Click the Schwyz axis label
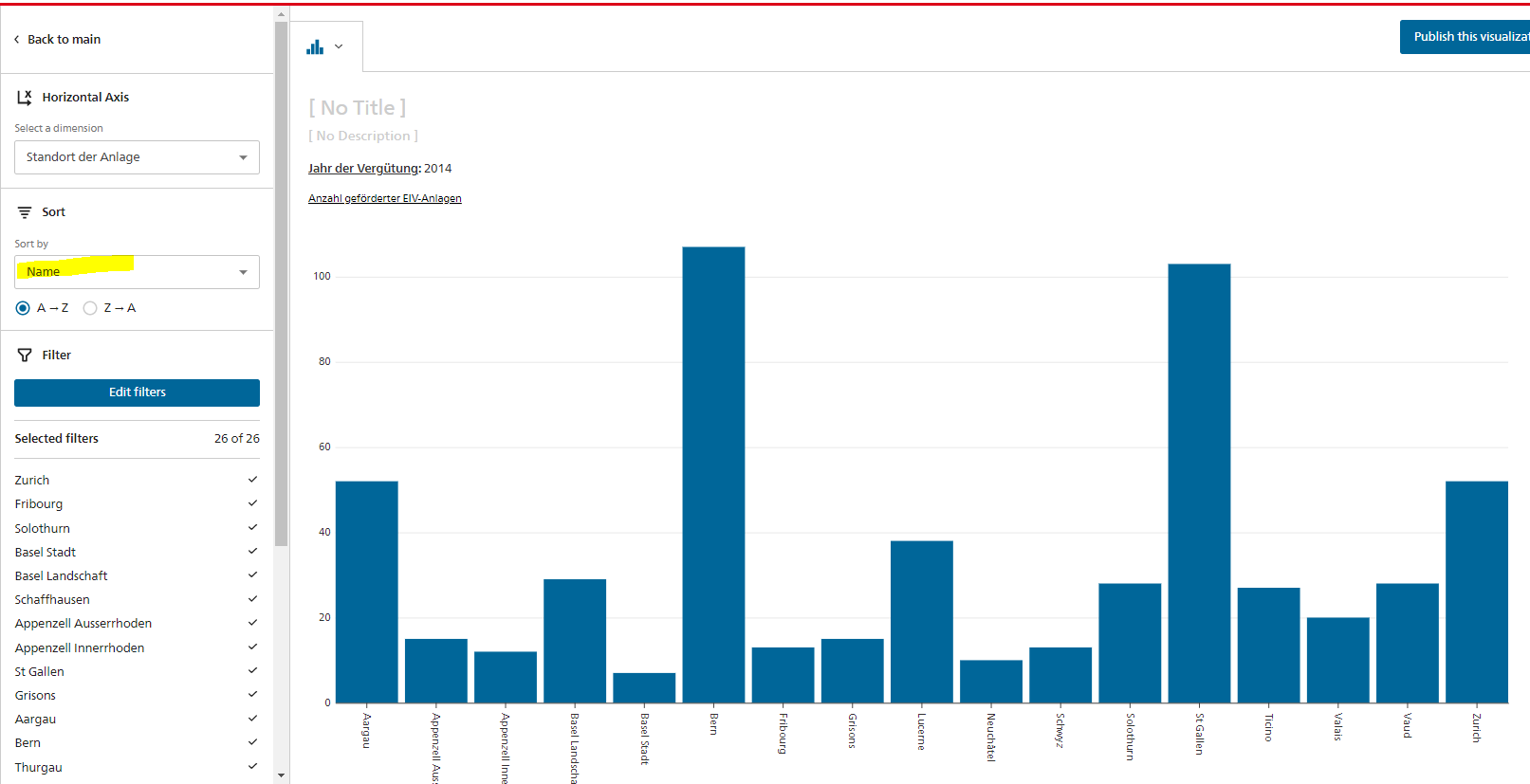Screen dimensions: 1530x784 point(1060,731)
